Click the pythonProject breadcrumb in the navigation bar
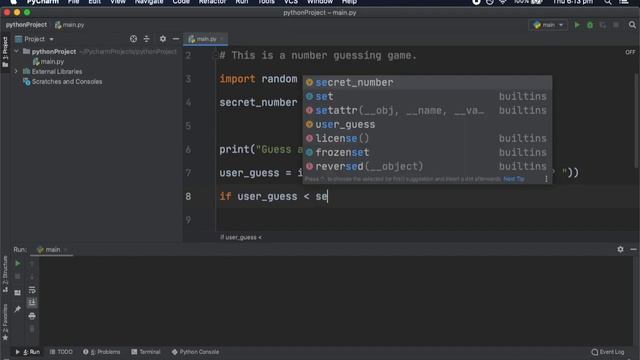This screenshot has width=640, height=360. point(26,25)
